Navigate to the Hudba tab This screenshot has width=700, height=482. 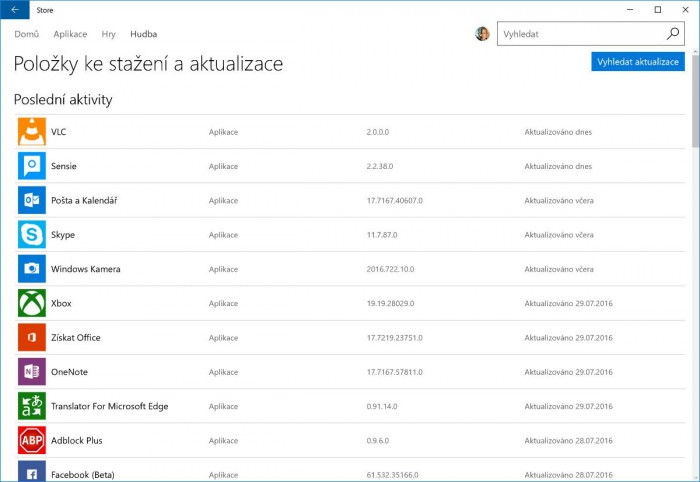(x=143, y=34)
